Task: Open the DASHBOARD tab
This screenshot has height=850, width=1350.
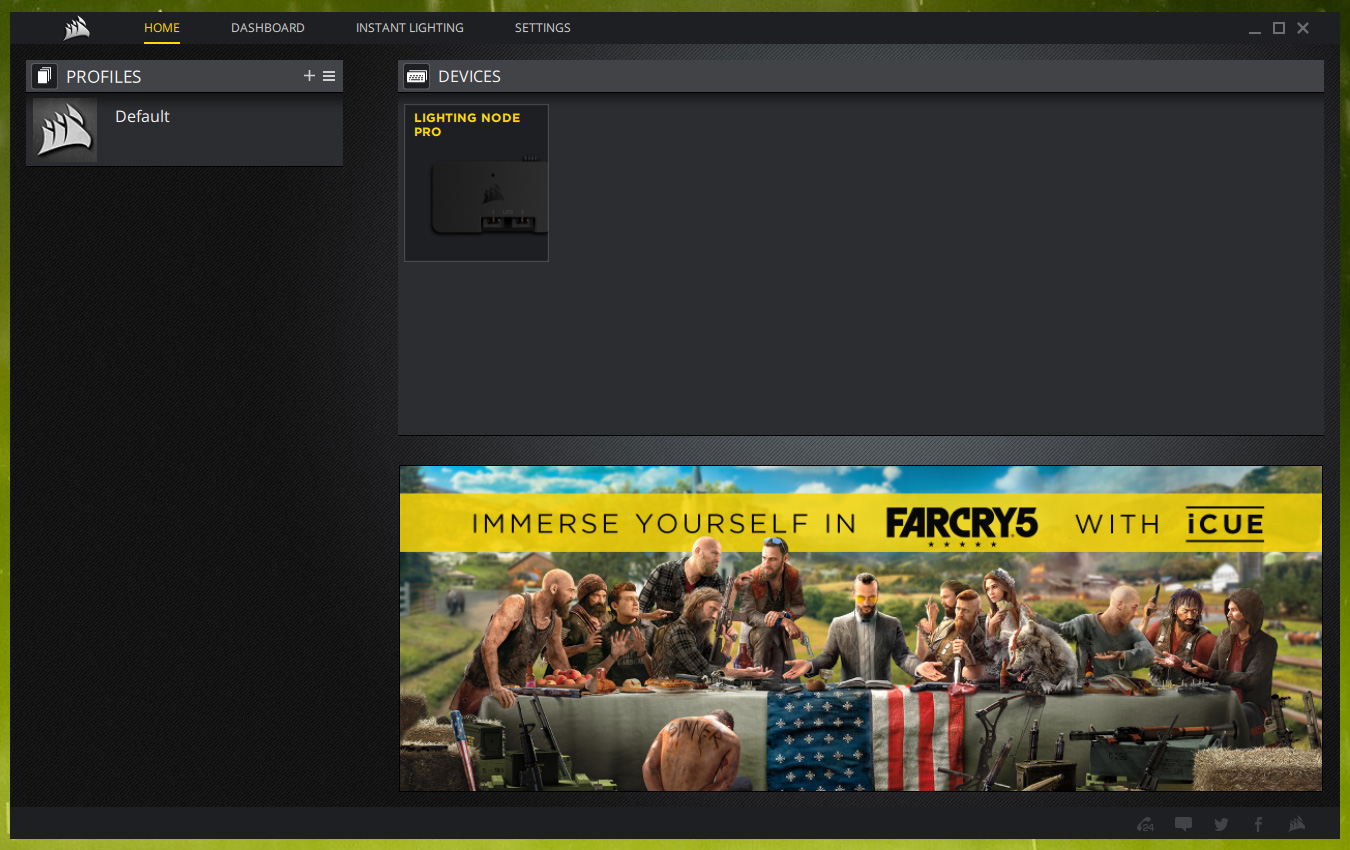Action: click(268, 28)
